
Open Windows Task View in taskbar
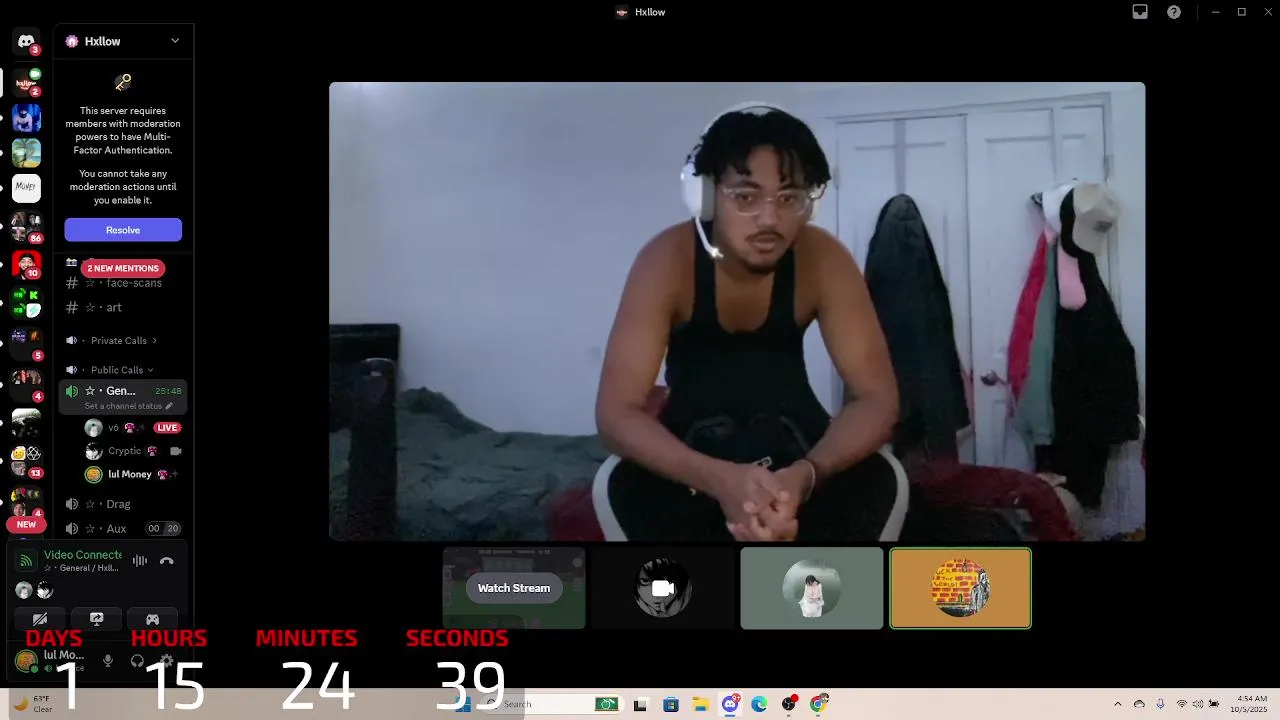tap(640, 704)
